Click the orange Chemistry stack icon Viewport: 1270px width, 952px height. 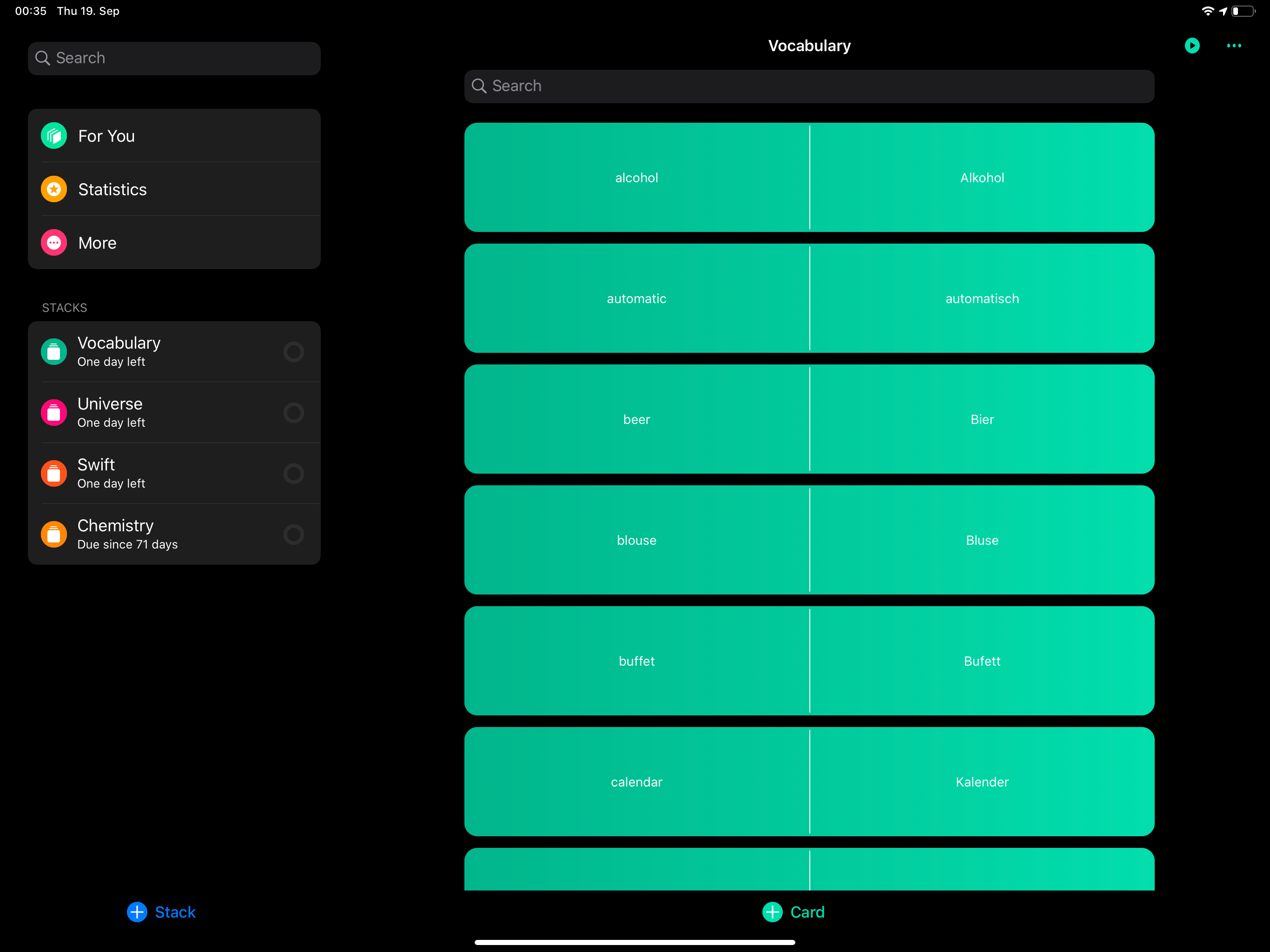54,535
